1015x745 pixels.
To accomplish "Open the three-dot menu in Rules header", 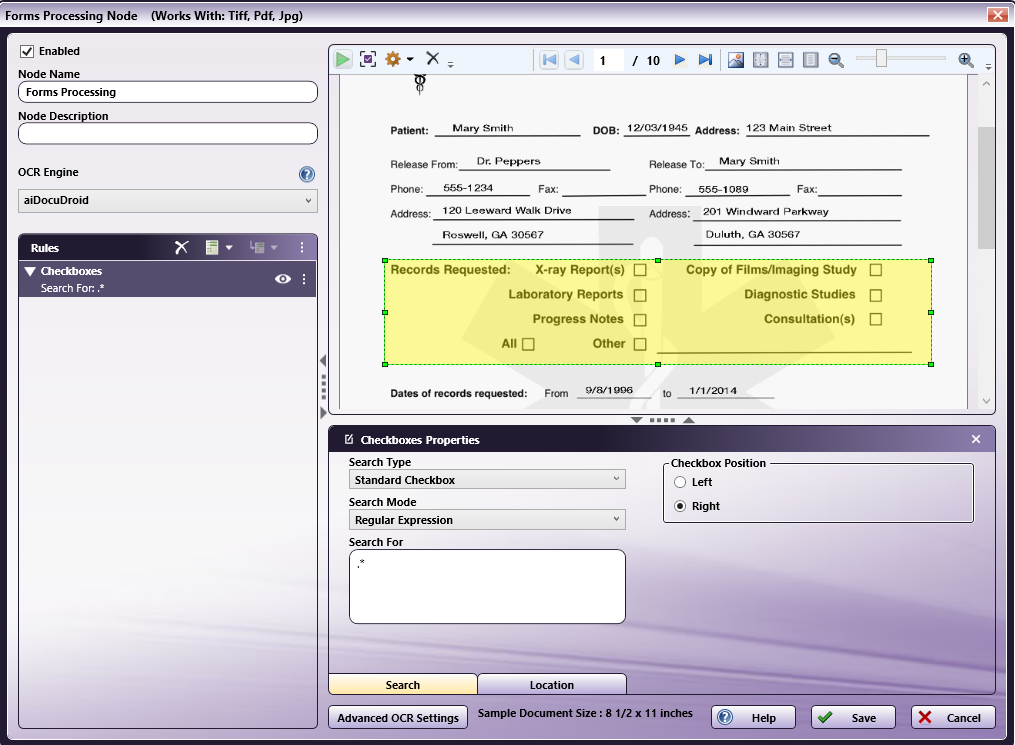I will tap(302, 247).
